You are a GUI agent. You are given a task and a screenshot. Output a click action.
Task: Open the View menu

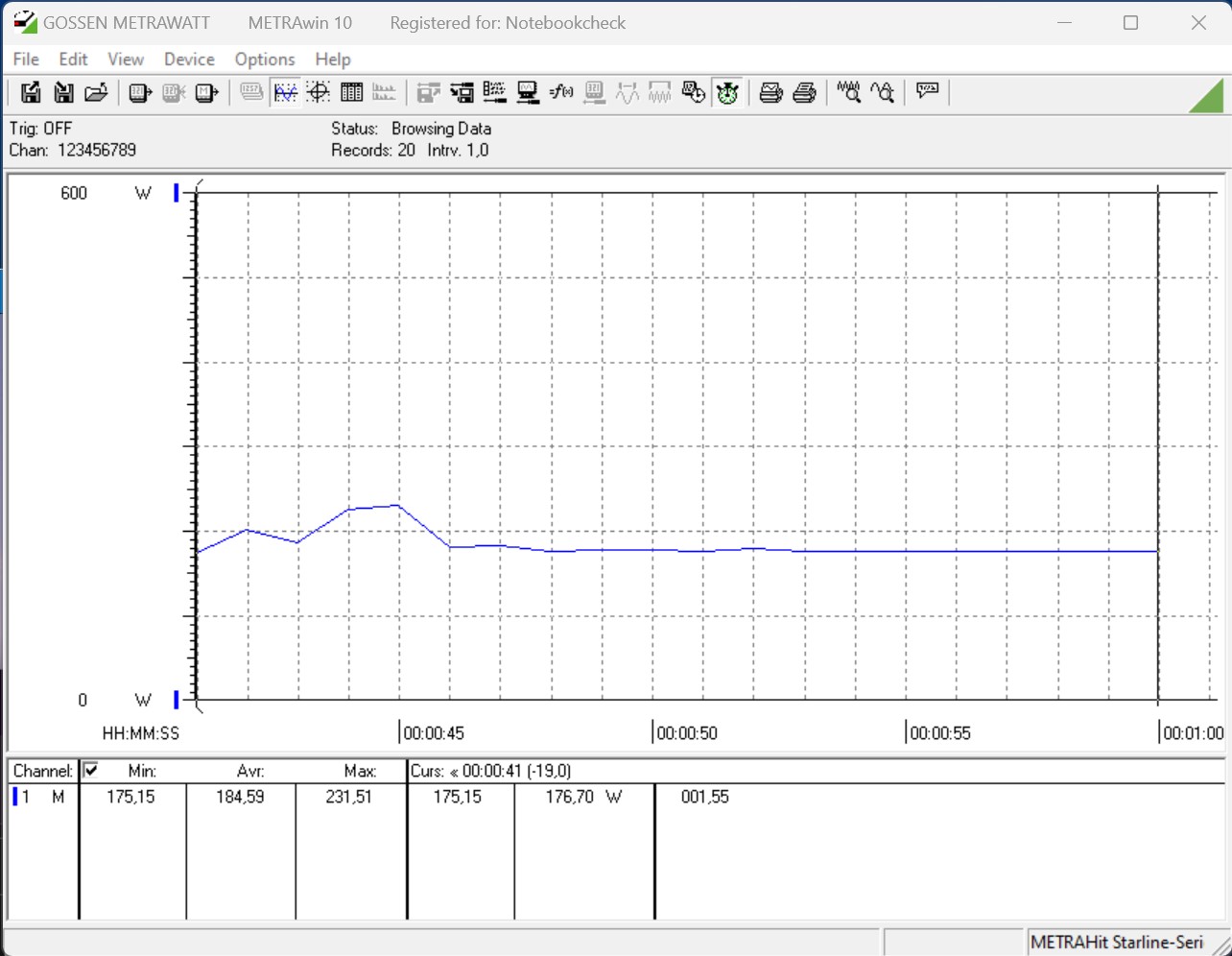126,60
